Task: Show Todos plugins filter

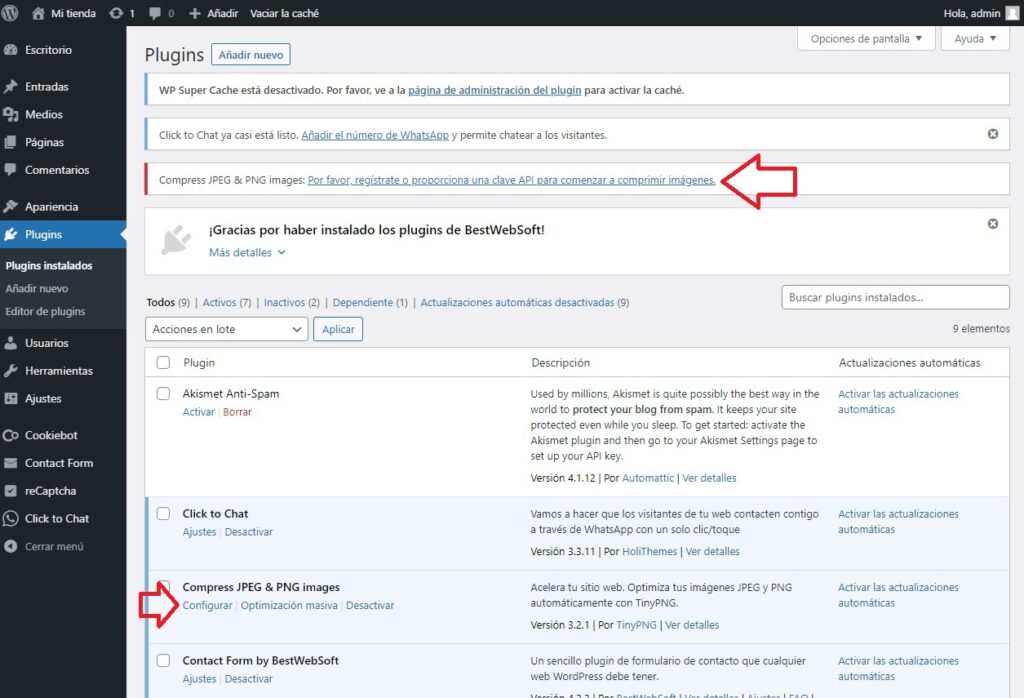Action: (x=161, y=302)
